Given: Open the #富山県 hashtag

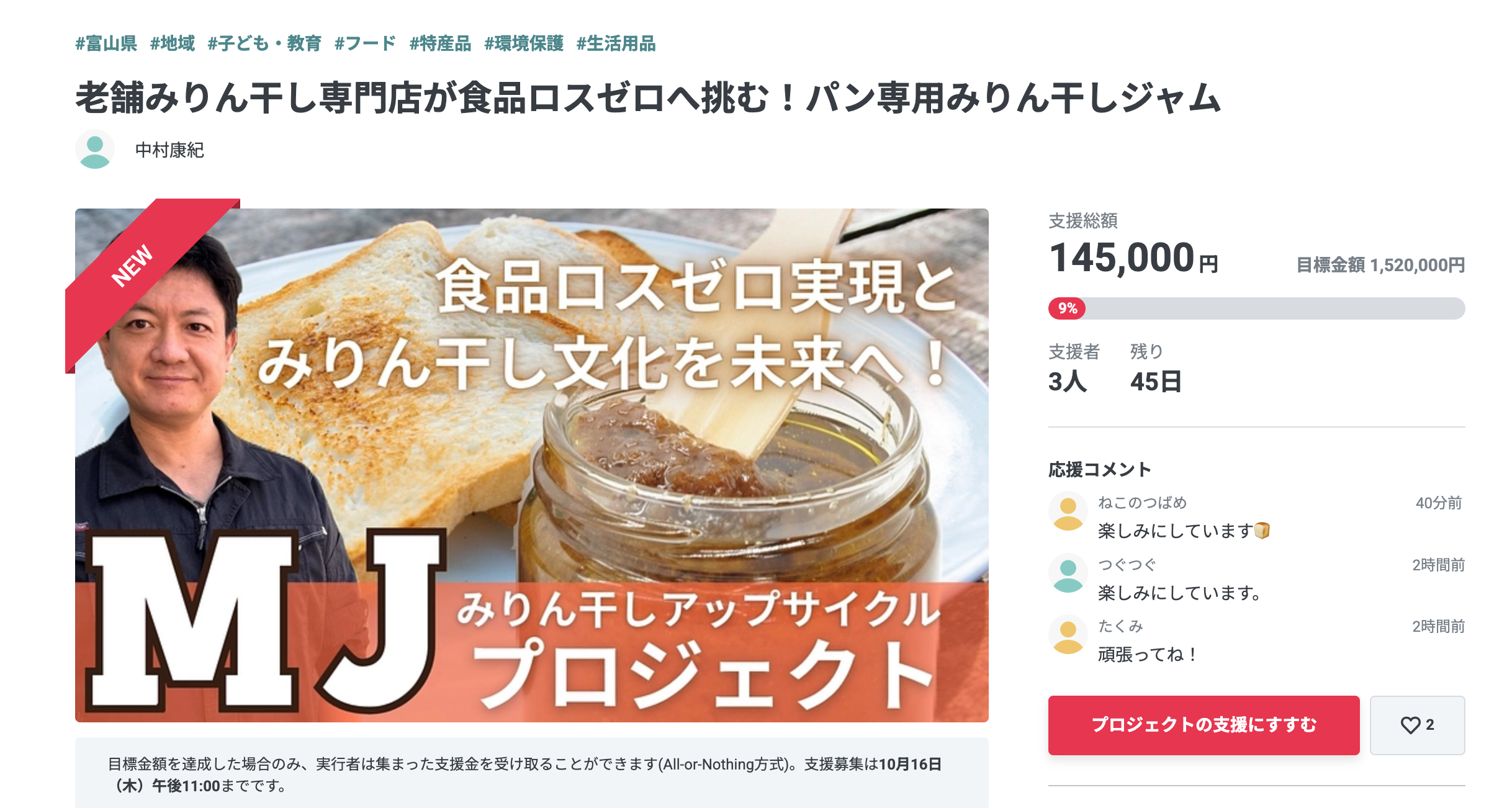Looking at the screenshot, I should 106,43.
